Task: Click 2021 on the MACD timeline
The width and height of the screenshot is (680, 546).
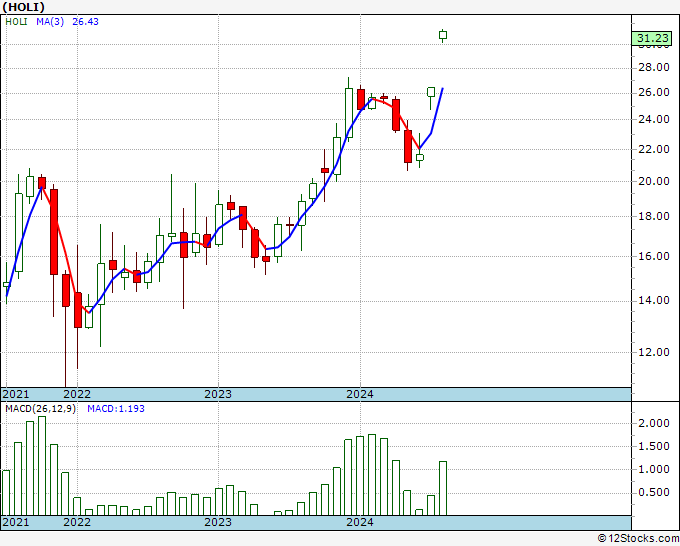Action: click(16, 522)
